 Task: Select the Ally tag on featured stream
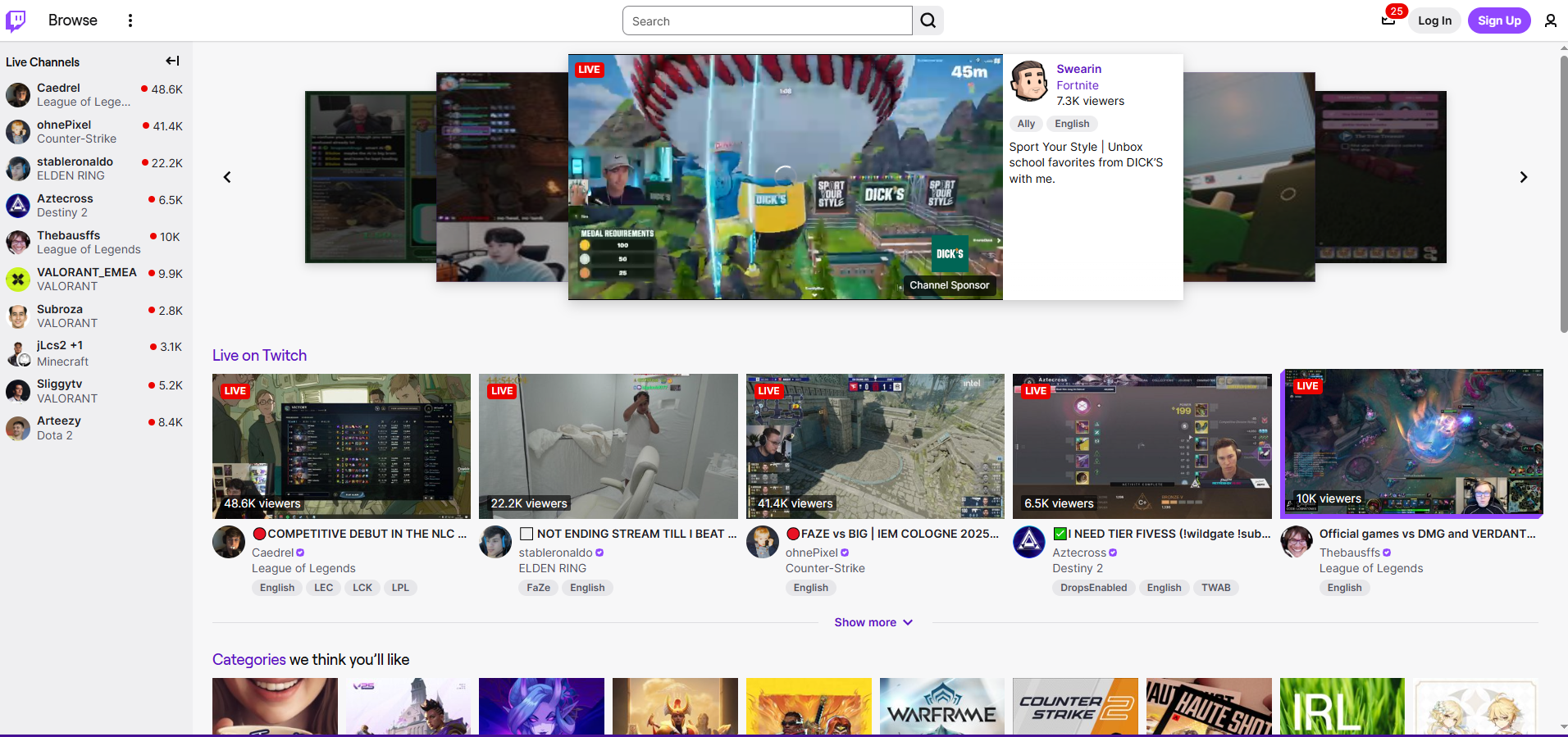(1026, 124)
